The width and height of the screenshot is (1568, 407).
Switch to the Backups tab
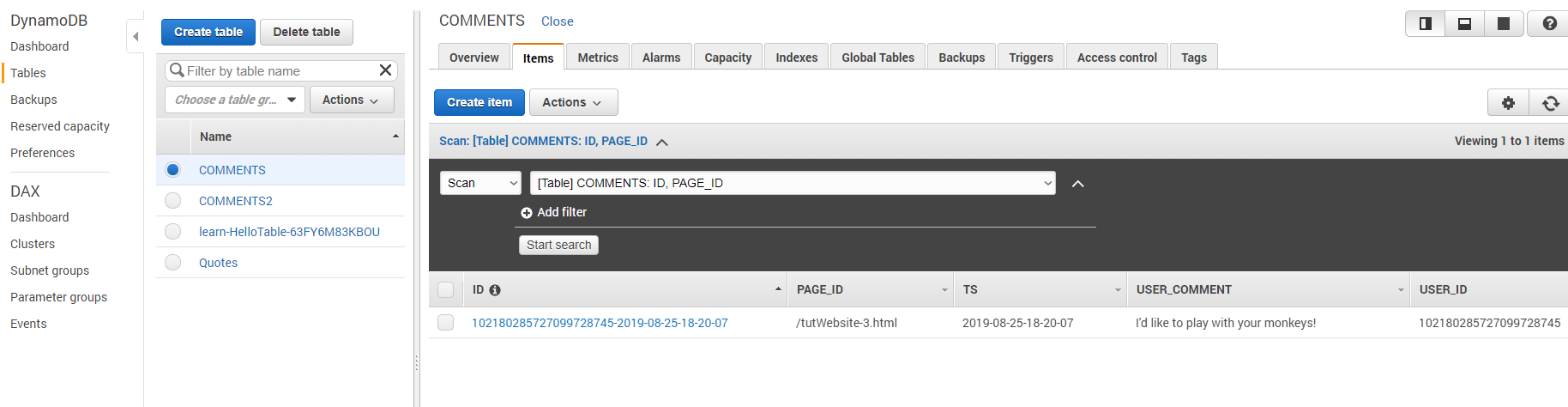click(x=962, y=58)
